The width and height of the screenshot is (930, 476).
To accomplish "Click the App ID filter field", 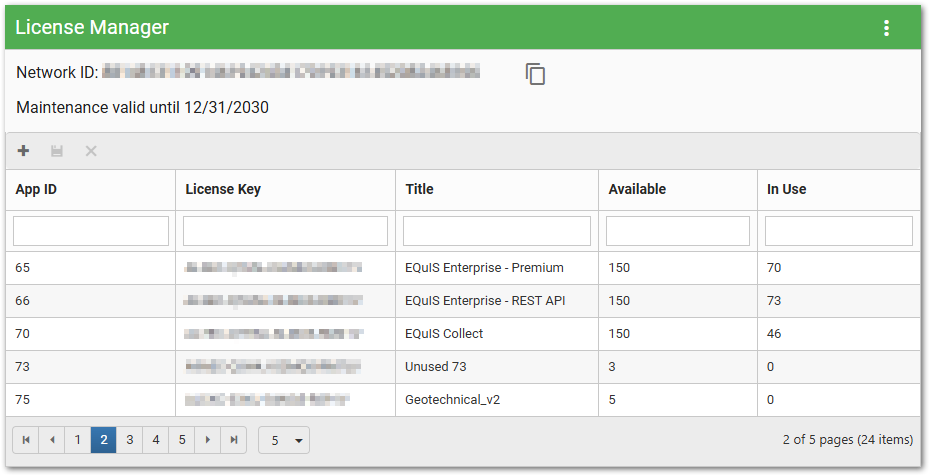I will (x=91, y=231).
